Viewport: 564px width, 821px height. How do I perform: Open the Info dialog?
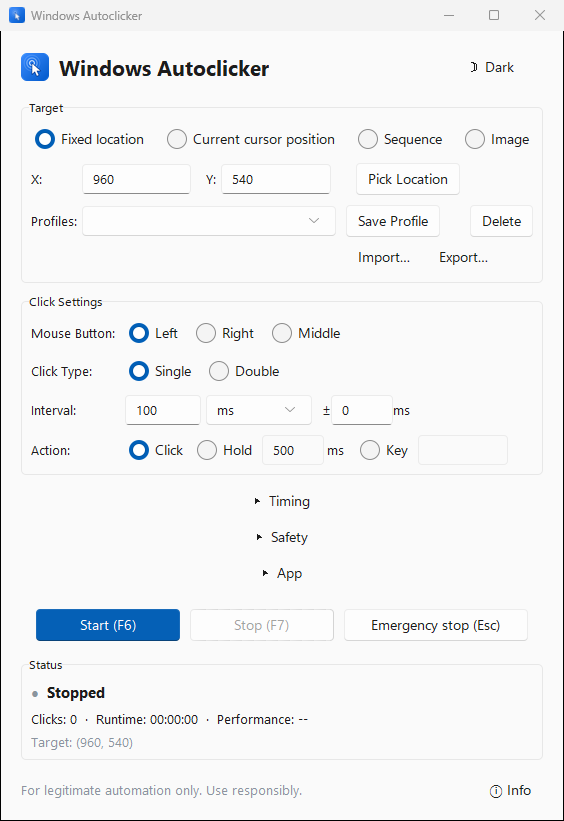pos(511,791)
